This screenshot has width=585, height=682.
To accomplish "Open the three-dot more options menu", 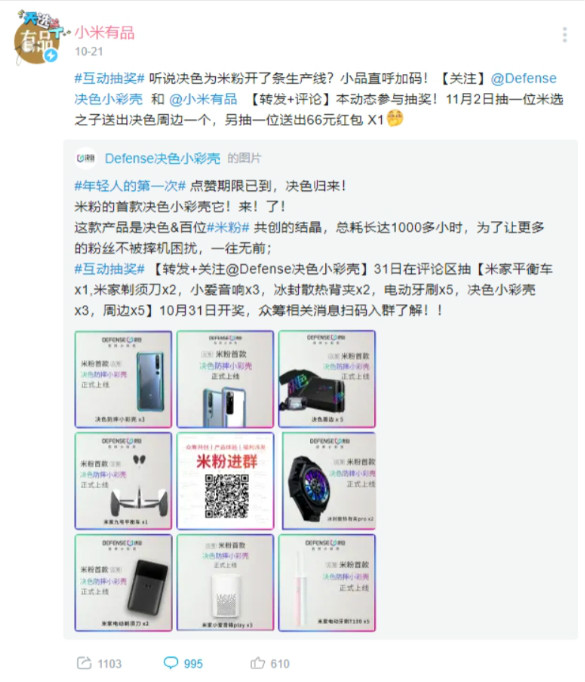I will point(565,35).
